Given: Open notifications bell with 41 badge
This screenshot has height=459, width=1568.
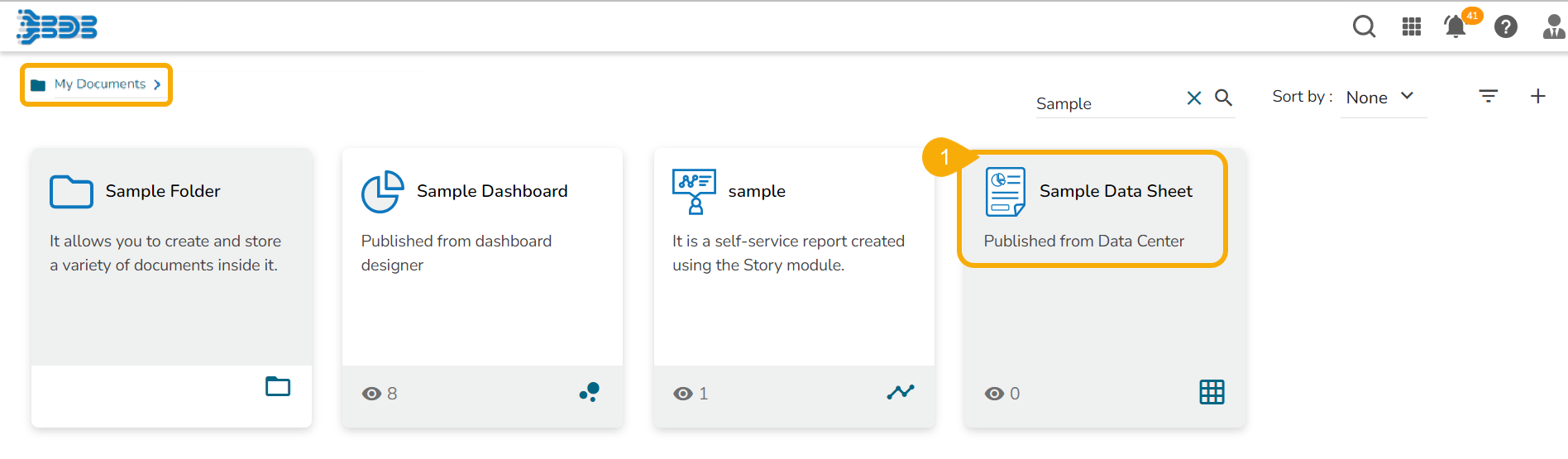Looking at the screenshot, I should (1456, 26).
